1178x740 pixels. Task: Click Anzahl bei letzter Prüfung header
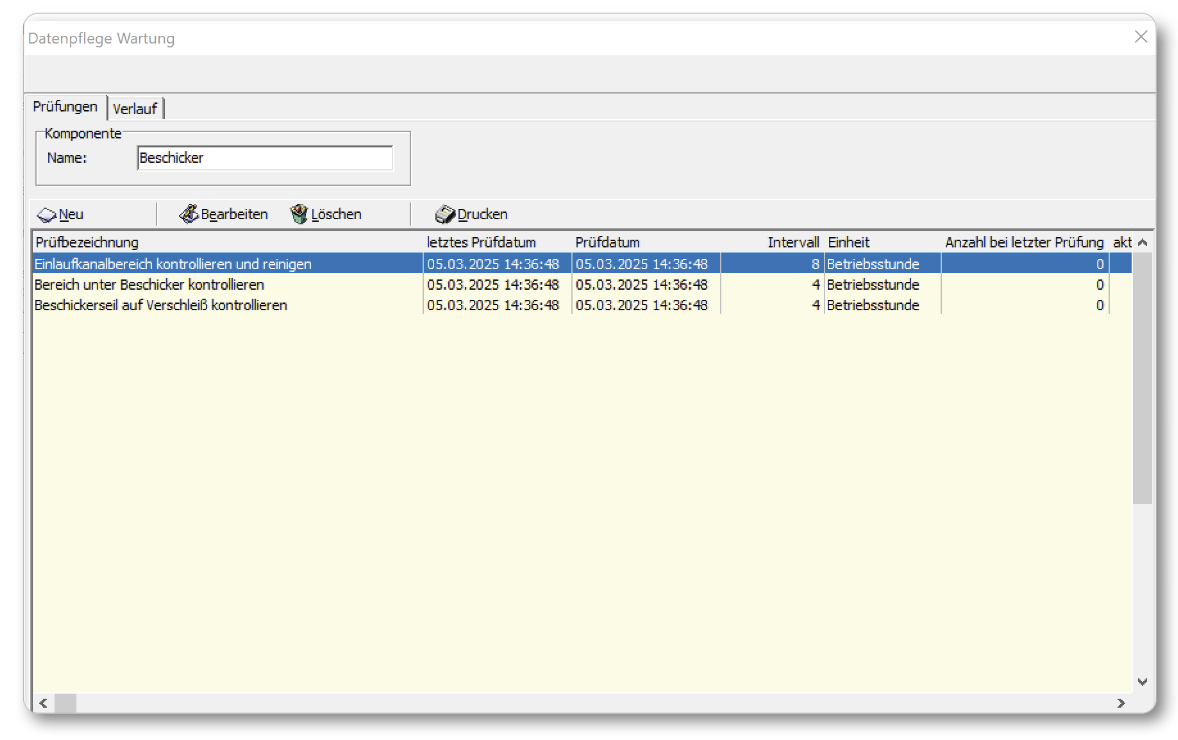(1025, 243)
